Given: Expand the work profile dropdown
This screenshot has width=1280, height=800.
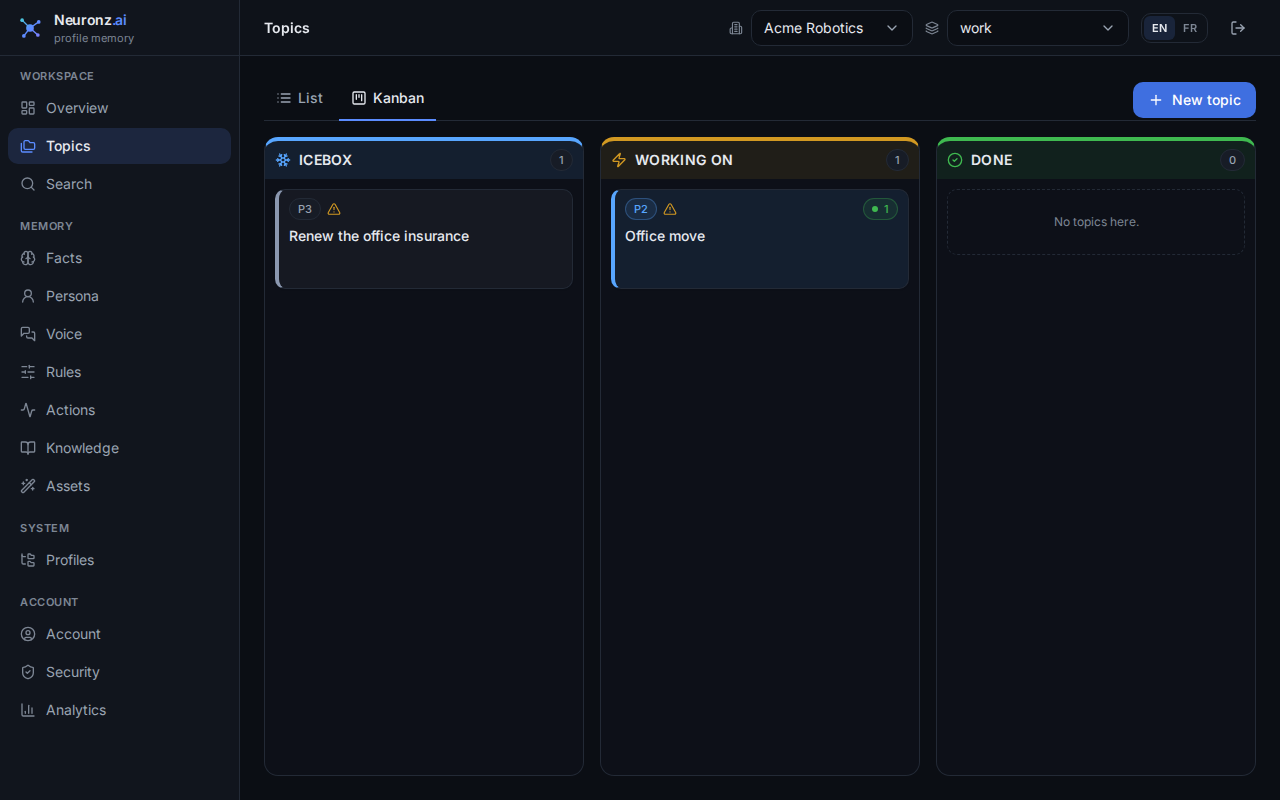Looking at the screenshot, I should click(x=1038, y=28).
